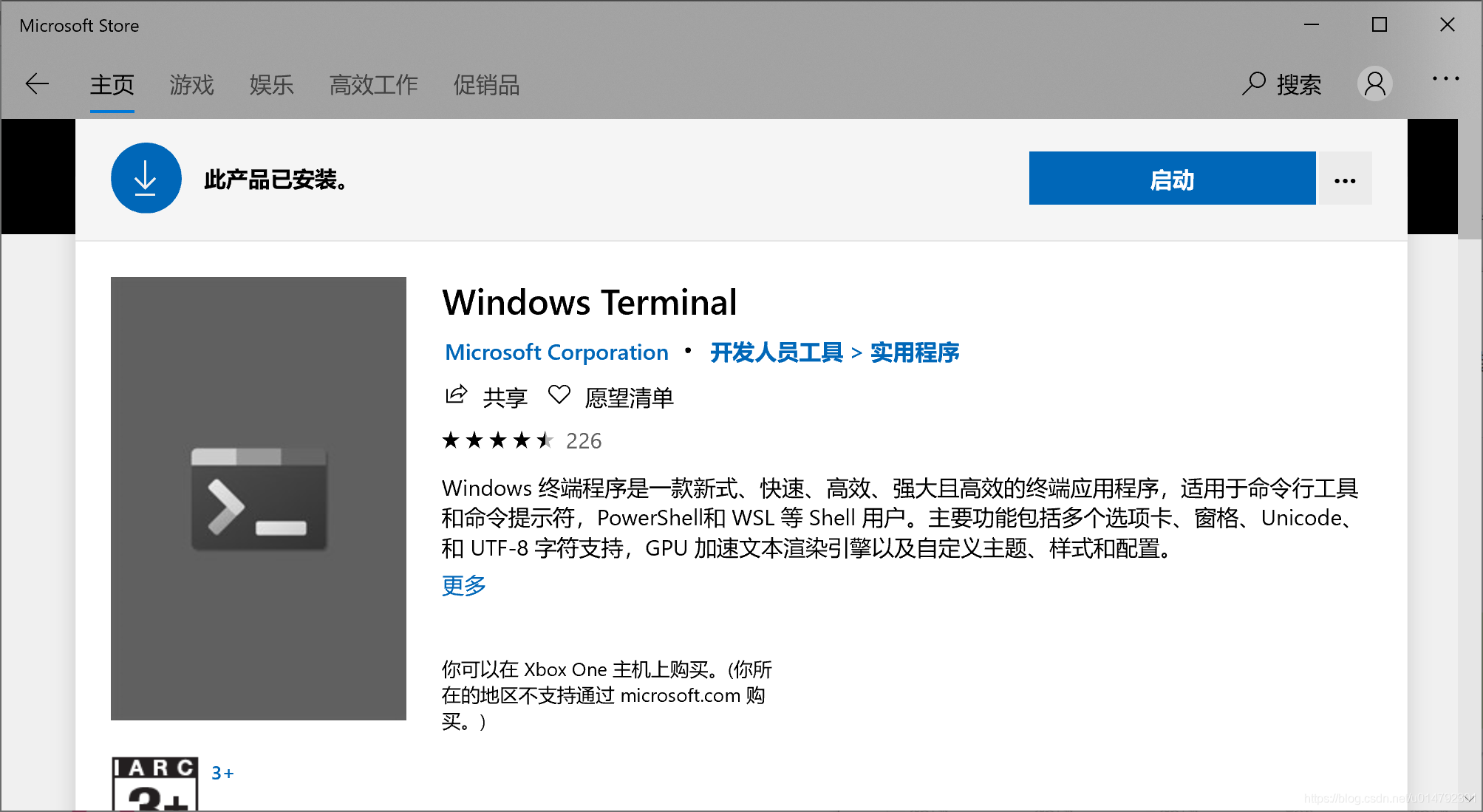Open more options next to 启动 button
The width and height of the screenshot is (1483, 812).
pyautogui.click(x=1345, y=178)
